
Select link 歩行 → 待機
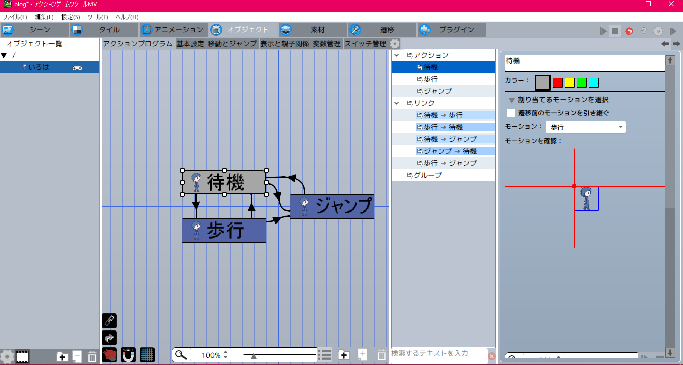click(x=443, y=127)
